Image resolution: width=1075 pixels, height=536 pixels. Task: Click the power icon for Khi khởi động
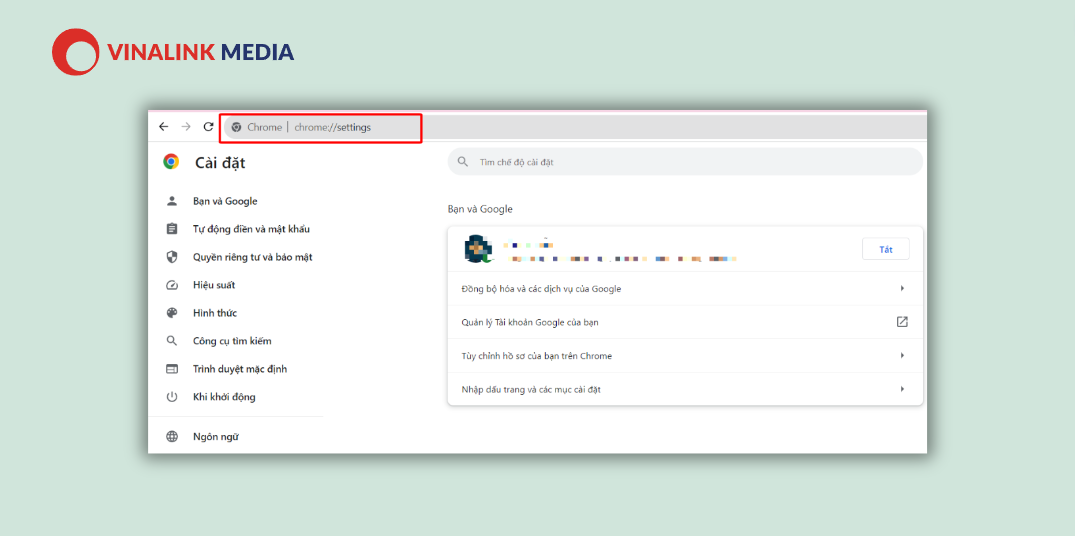pyautogui.click(x=172, y=397)
